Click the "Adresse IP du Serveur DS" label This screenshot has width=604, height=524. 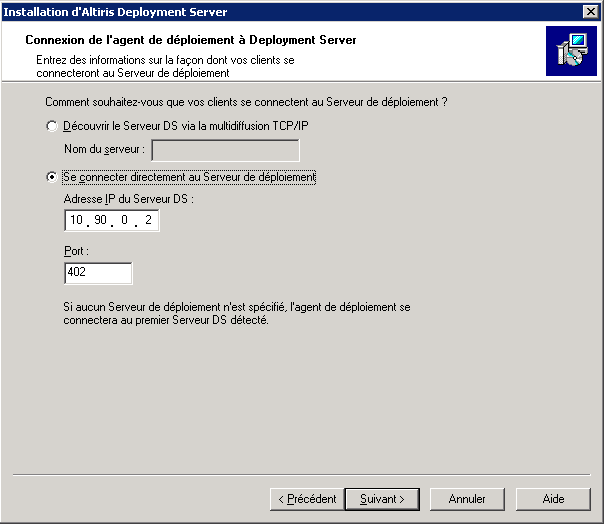[128, 198]
